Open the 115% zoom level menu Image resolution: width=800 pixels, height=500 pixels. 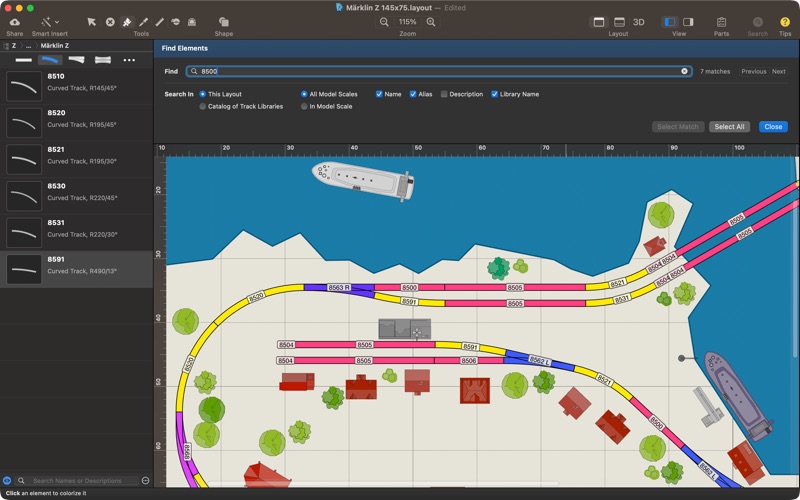(x=408, y=22)
